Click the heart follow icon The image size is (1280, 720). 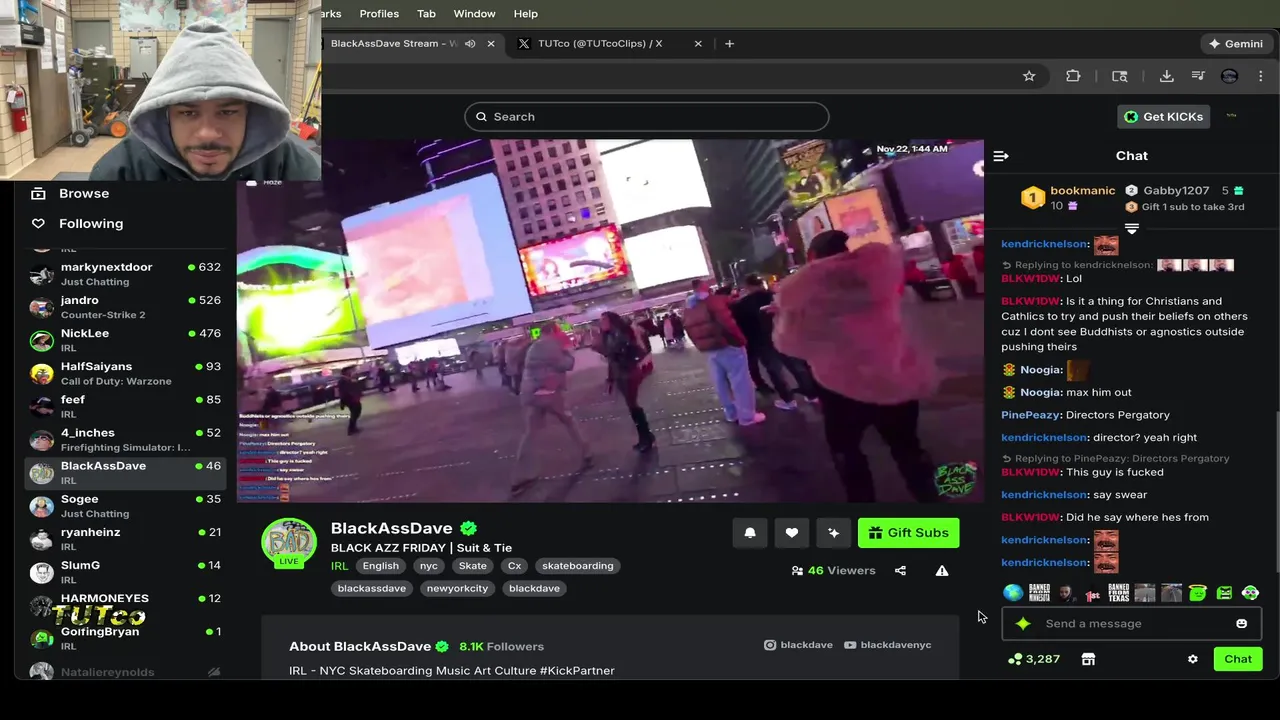click(792, 533)
